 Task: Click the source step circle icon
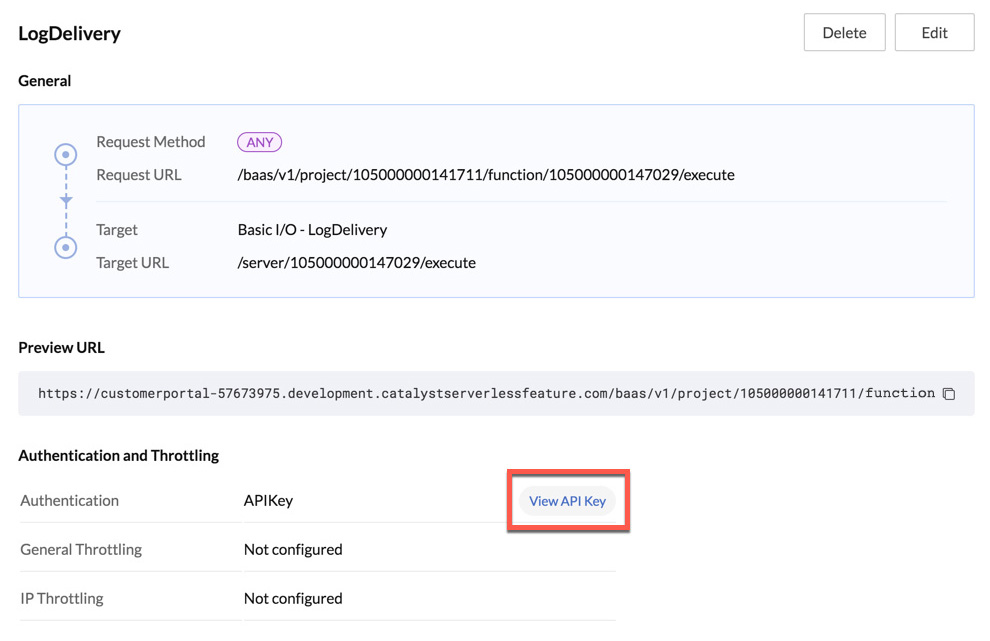pos(65,155)
